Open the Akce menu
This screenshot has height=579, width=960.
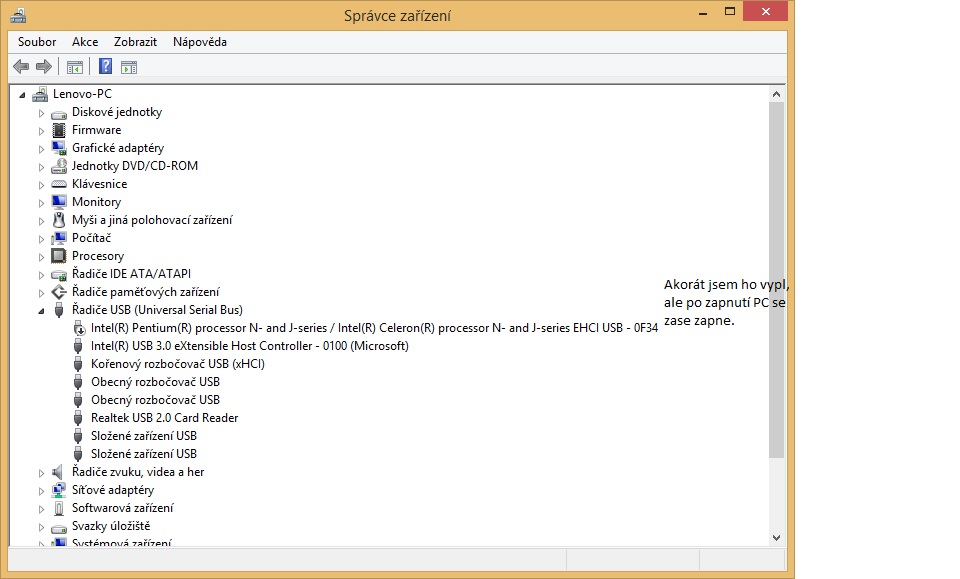point(84,42)
